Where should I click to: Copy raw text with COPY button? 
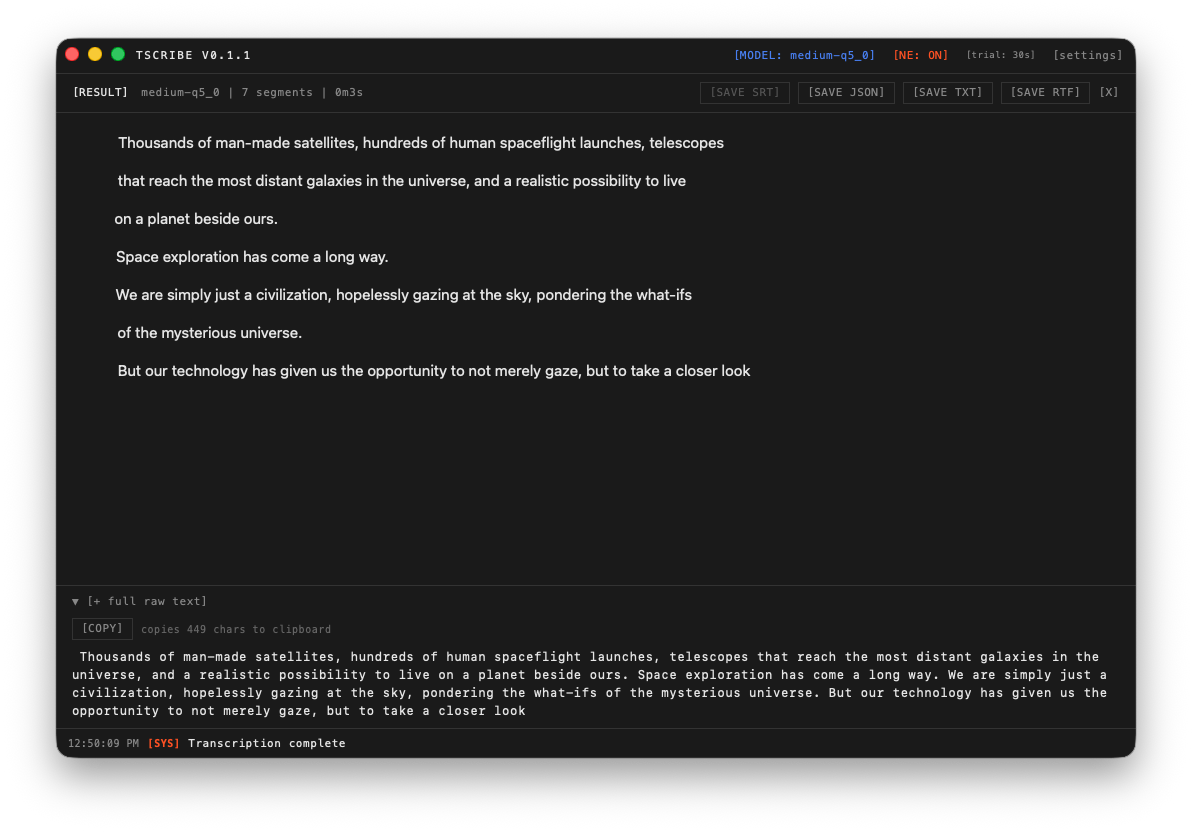pos(102,629)
